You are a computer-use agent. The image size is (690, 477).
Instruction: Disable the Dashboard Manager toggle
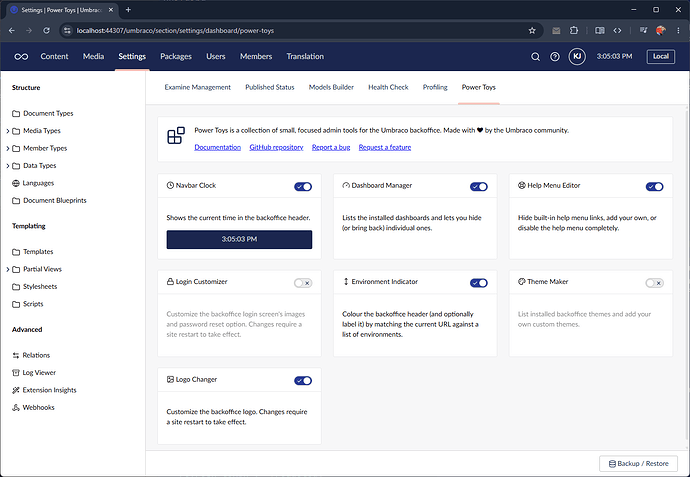479,187
